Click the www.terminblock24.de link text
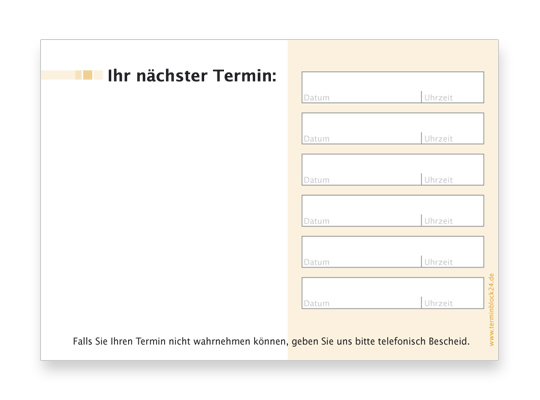Image resolution: width=540 pixels, height=400 pixels. click(x=491, y=310)
